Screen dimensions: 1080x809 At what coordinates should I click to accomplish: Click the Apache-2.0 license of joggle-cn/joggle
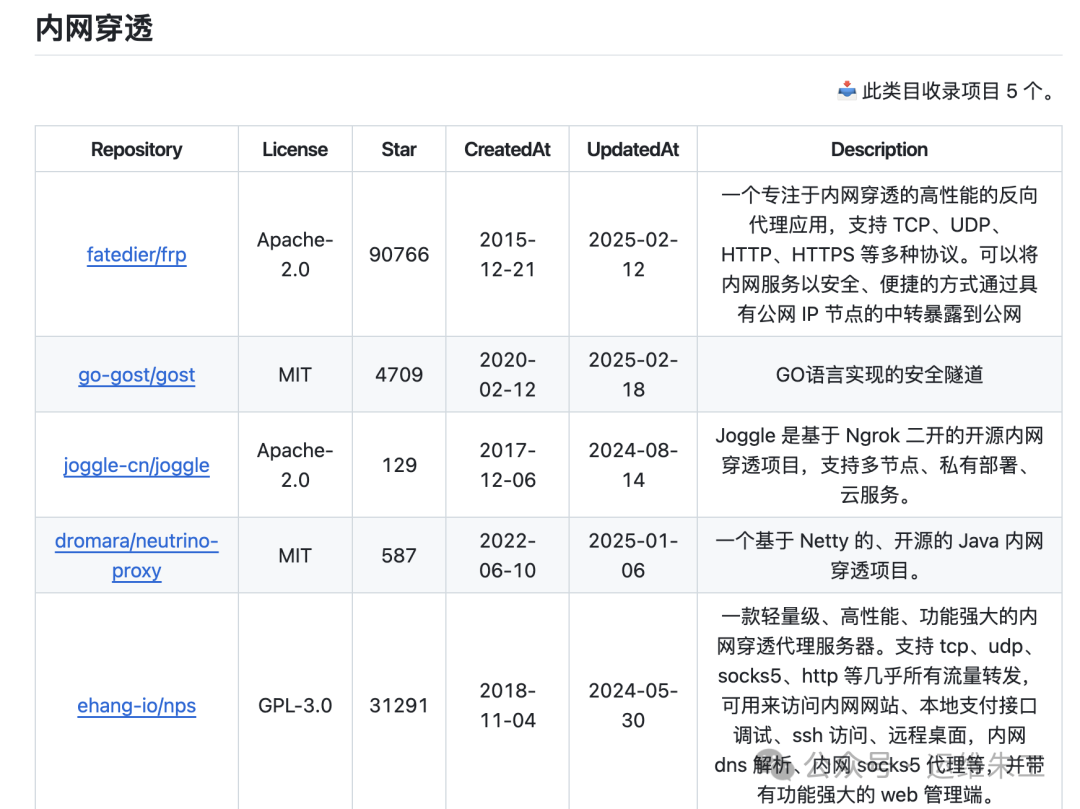pyautogui.click(x=295, y=465)
